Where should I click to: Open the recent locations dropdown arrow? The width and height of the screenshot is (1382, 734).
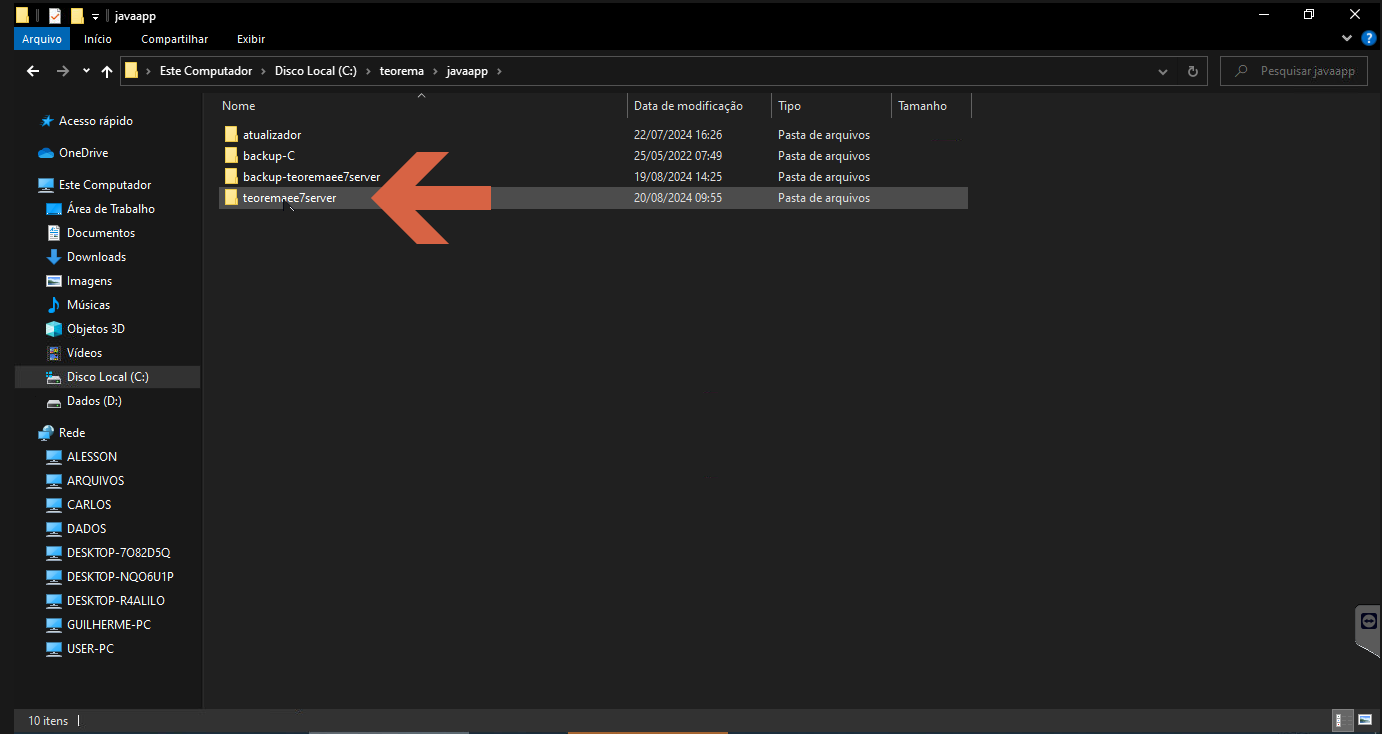86,72
